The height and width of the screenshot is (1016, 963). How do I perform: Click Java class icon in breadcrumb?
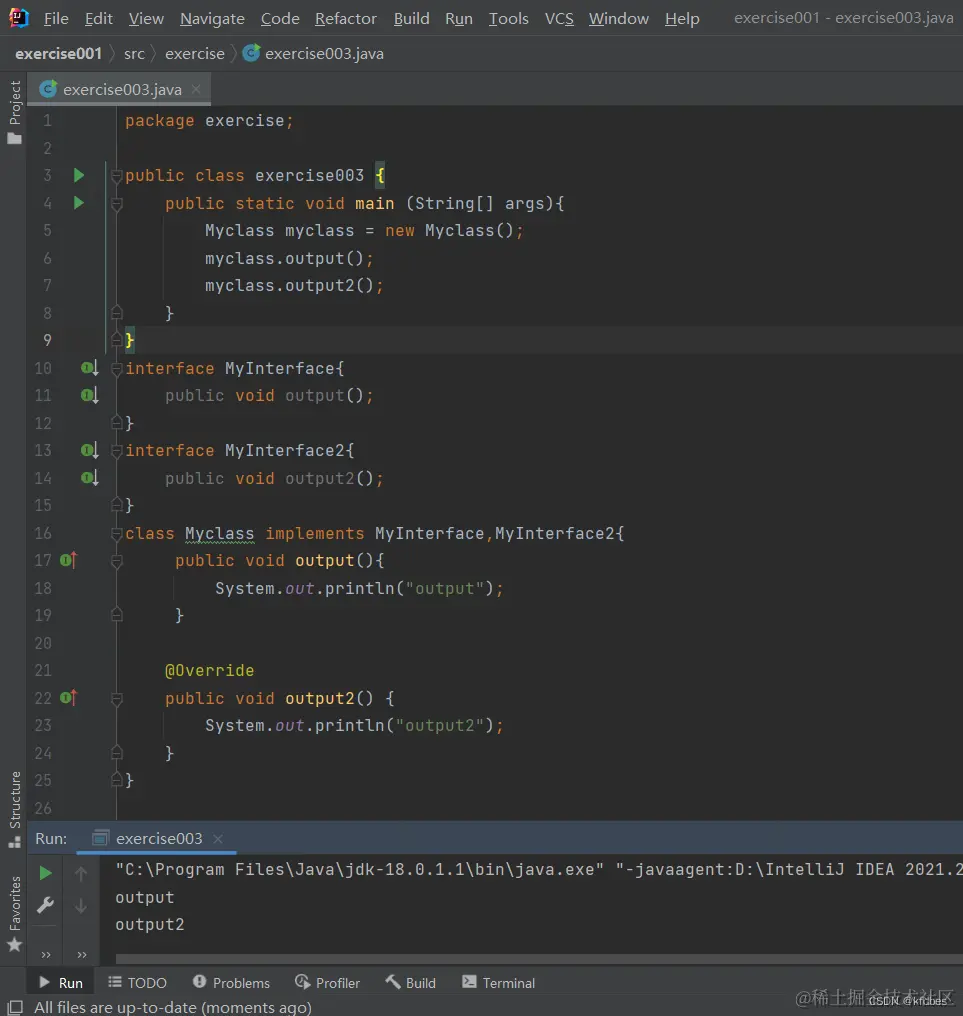(x=251, y=53)
